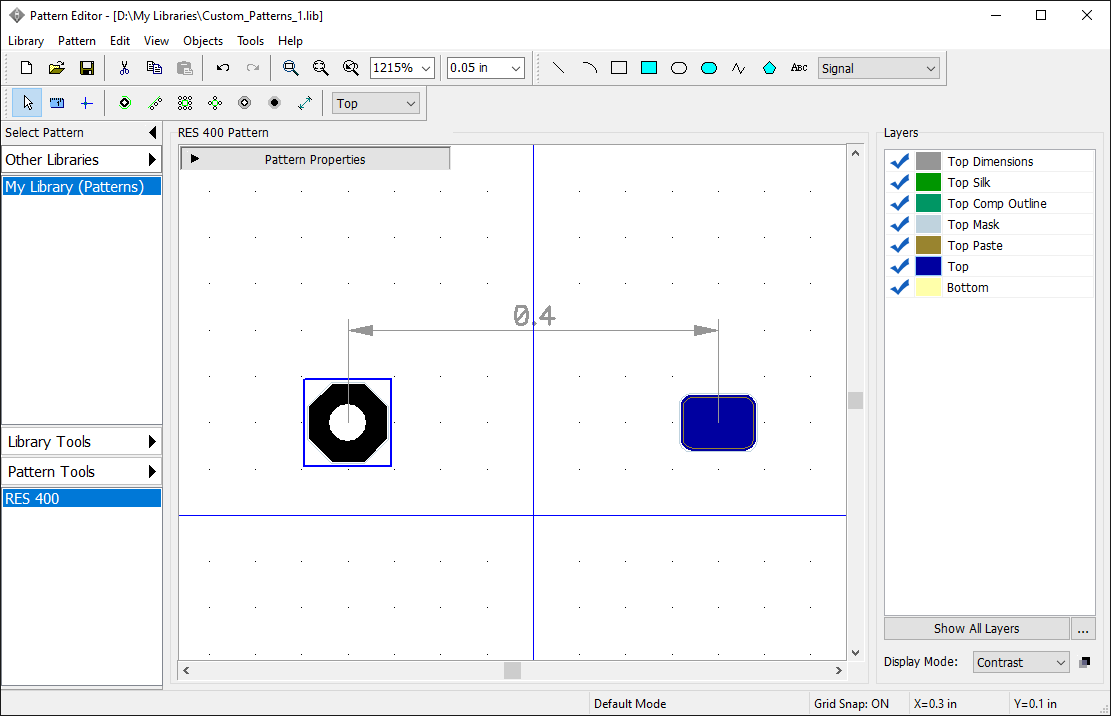1111x716 pixels.
Task: Open the Edit menu
Action: pyautogui.click(x=120, y=41)
